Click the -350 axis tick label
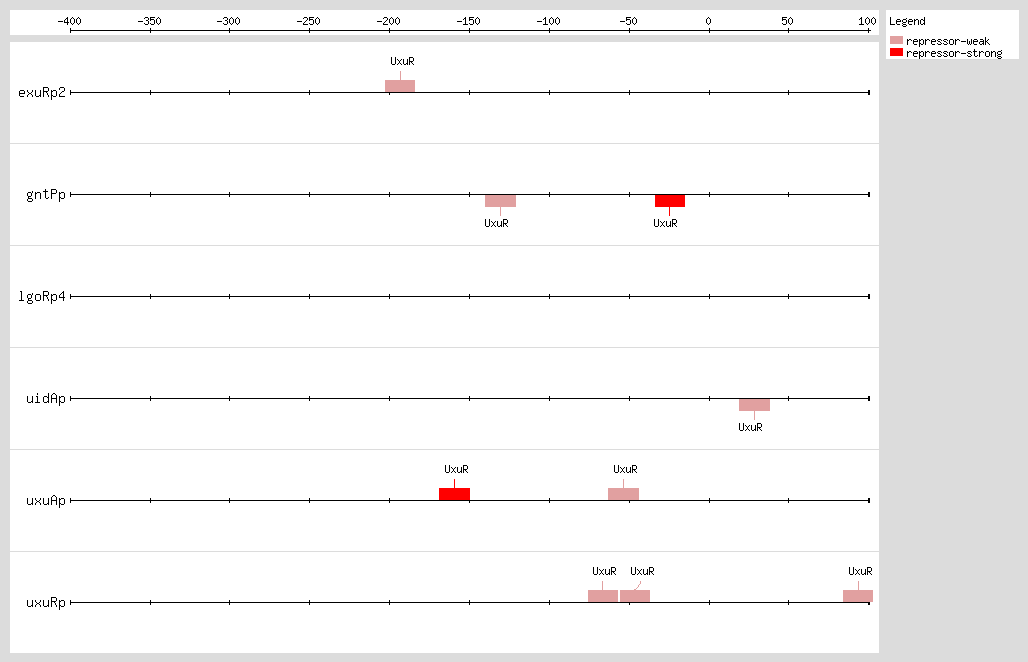Image resolution: width=1028 pixels, height=662 pixels. click(149, 21)
